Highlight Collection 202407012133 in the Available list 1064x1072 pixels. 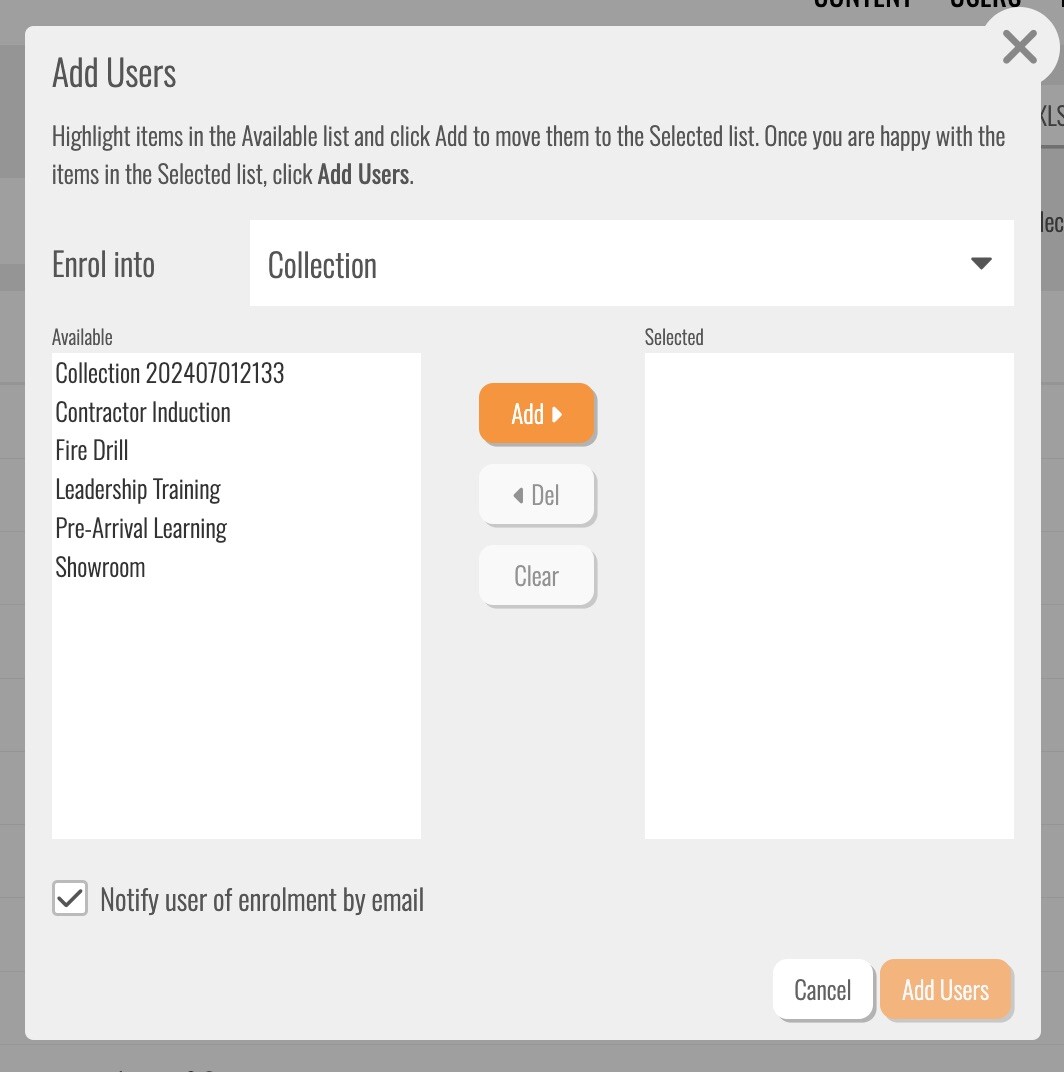point(170,374)
